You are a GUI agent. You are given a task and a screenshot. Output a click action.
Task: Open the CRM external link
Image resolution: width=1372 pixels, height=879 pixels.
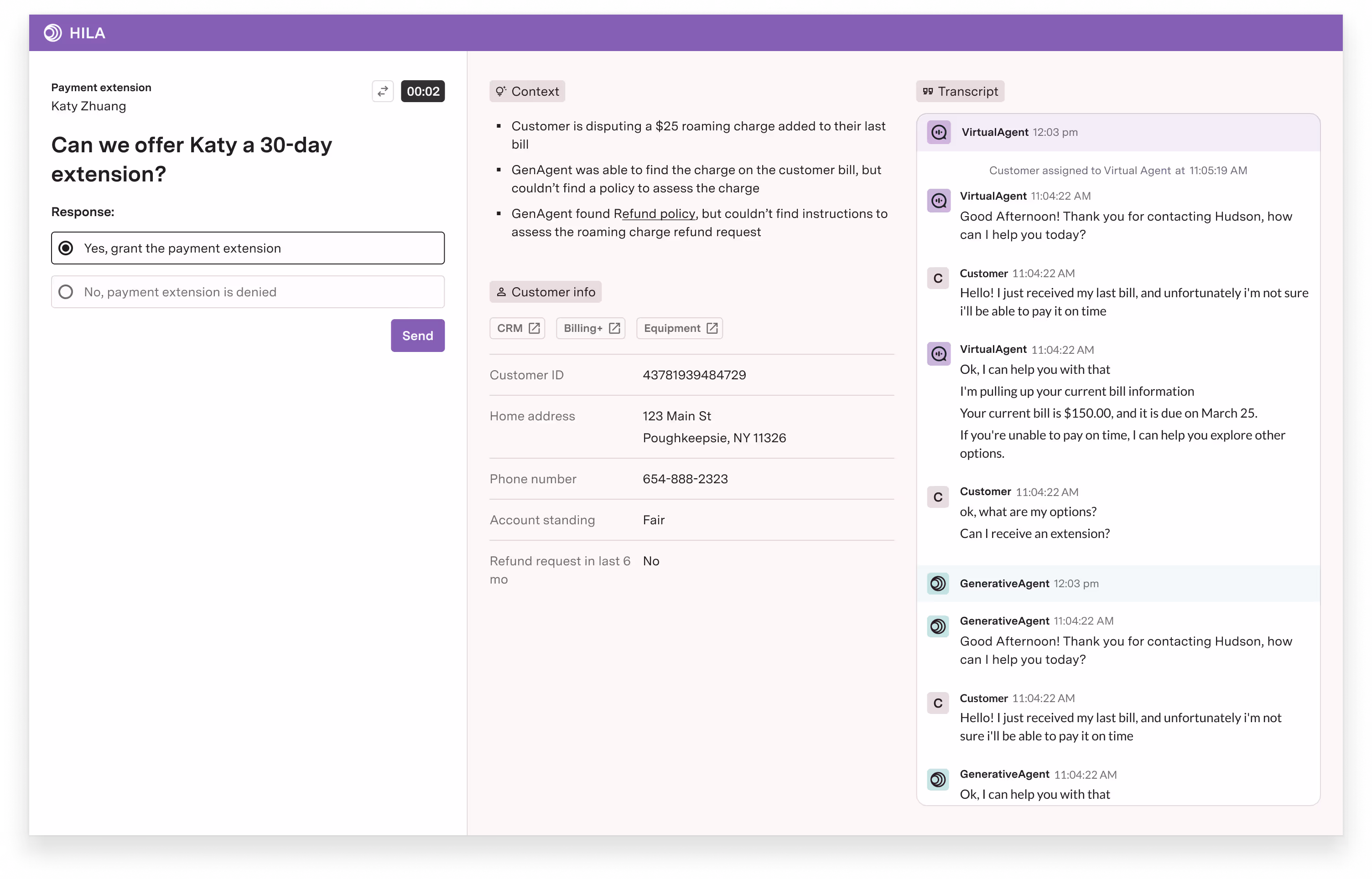(x=517, y=328)
